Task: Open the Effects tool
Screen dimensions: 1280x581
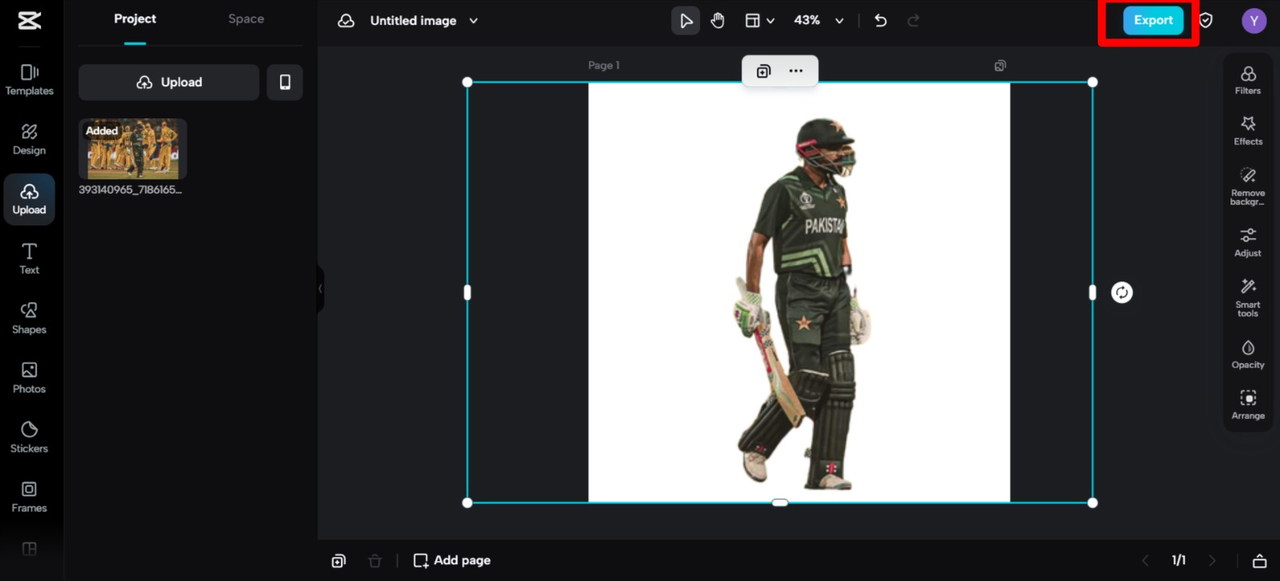Action: tap(1248, 131)
